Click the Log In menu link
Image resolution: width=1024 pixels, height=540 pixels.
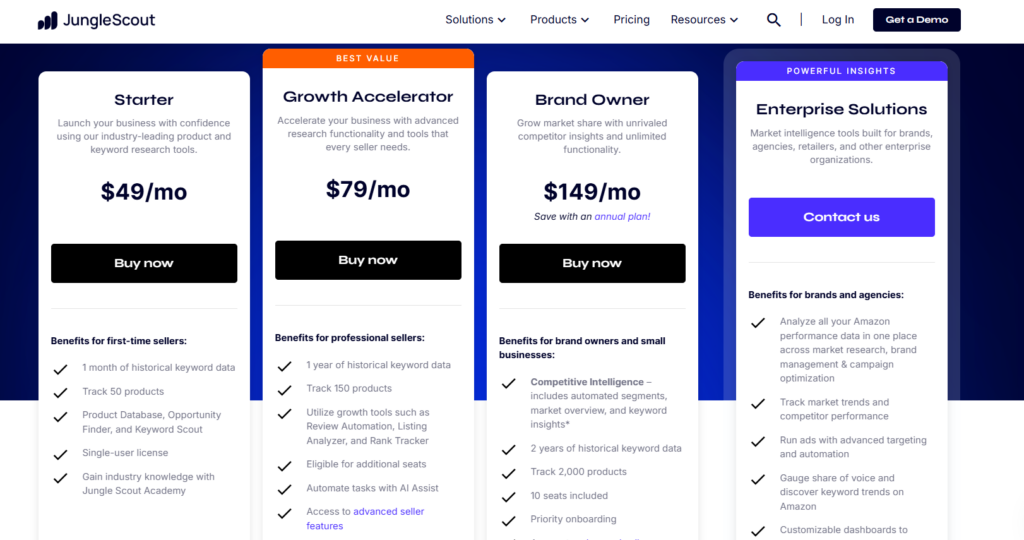coord(838,20)
